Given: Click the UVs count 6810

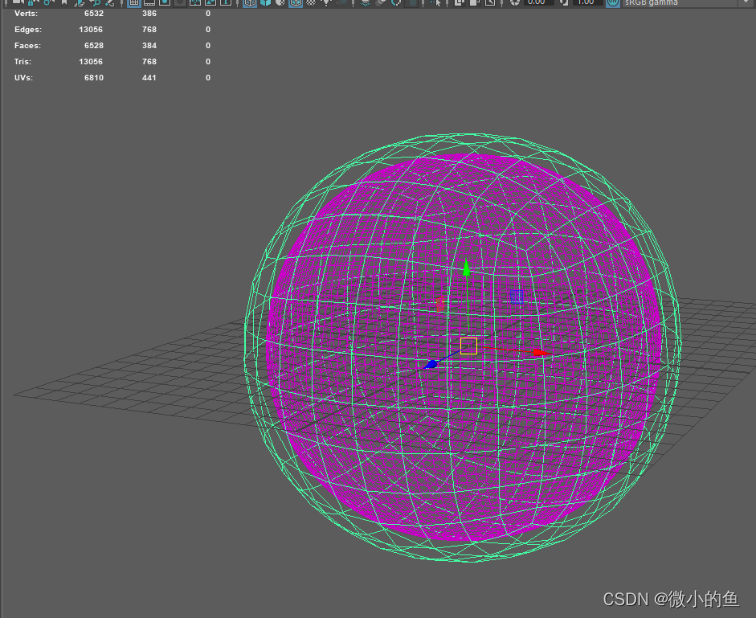Looking at the screenshot, I should click(x=94, y=78).
